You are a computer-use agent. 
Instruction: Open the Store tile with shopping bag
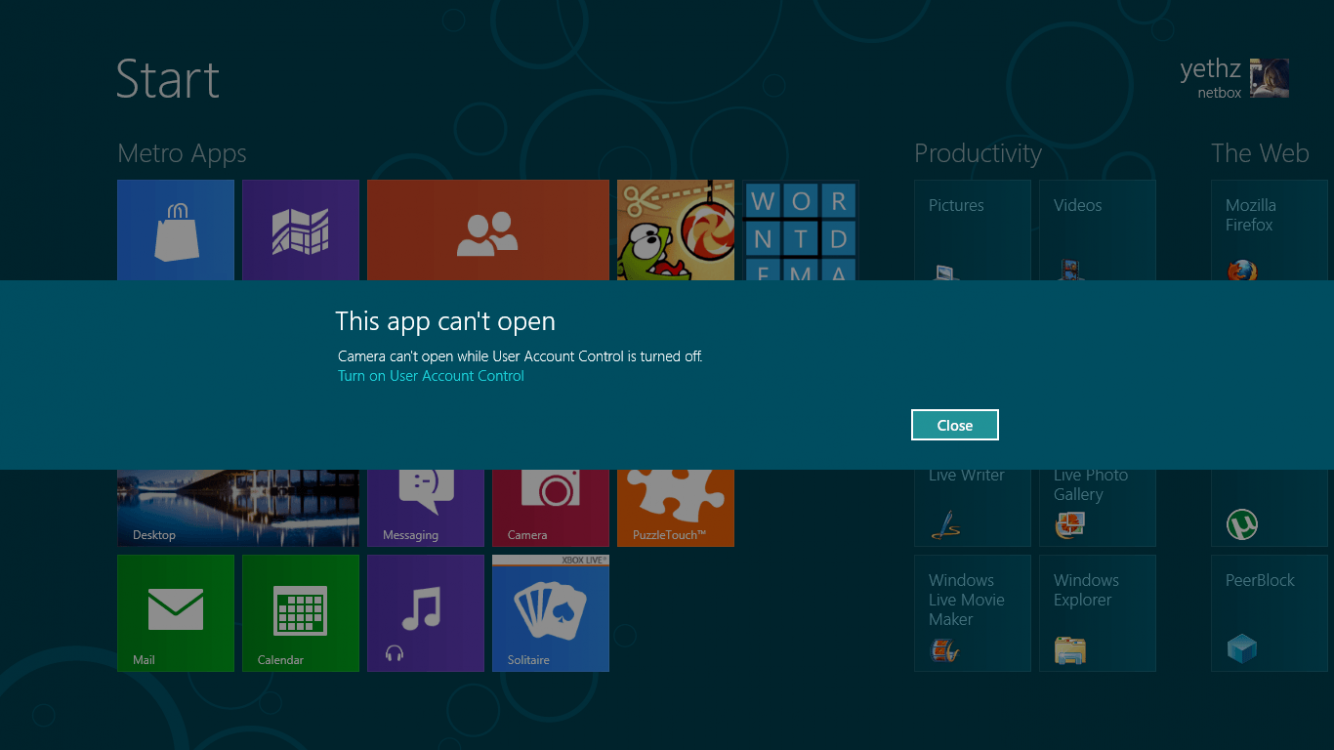176,230
